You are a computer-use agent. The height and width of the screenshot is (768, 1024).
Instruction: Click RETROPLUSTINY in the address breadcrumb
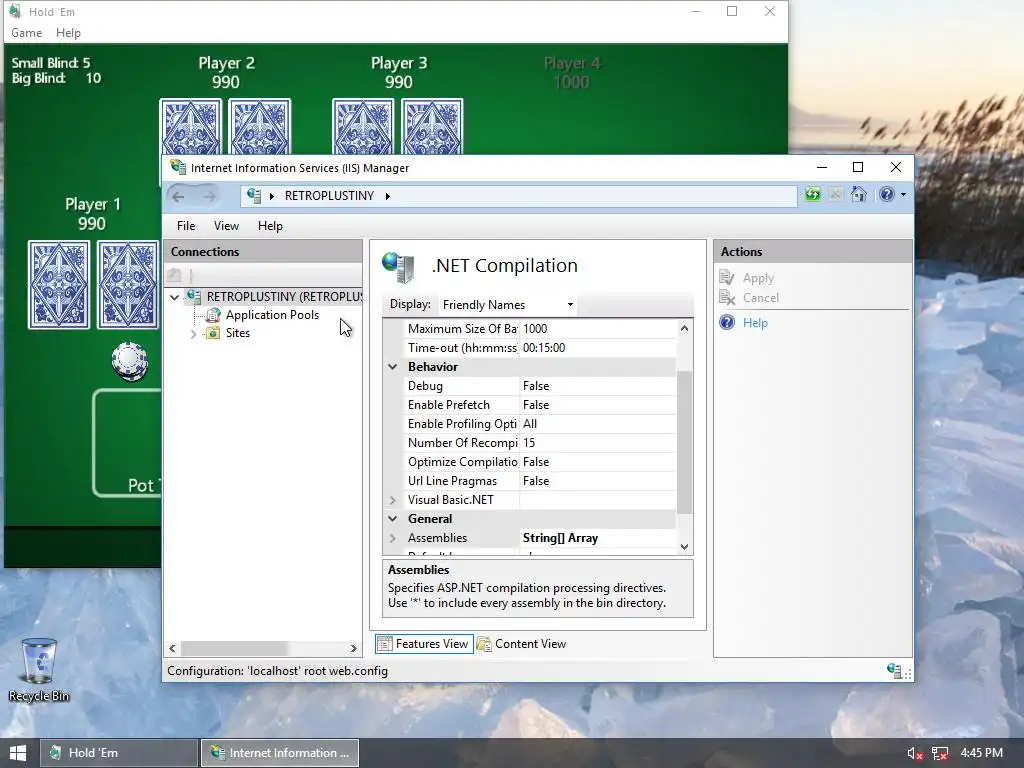pyautogui.click(x=329, y=196)
